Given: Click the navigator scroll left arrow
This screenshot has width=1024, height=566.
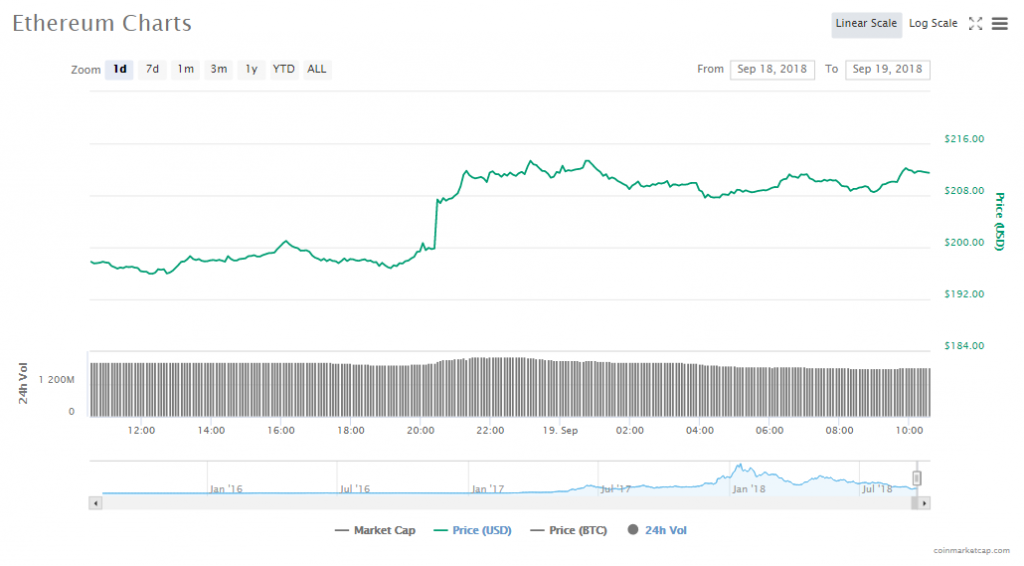Looking at the screenshot, I should (x=96, y=503).
